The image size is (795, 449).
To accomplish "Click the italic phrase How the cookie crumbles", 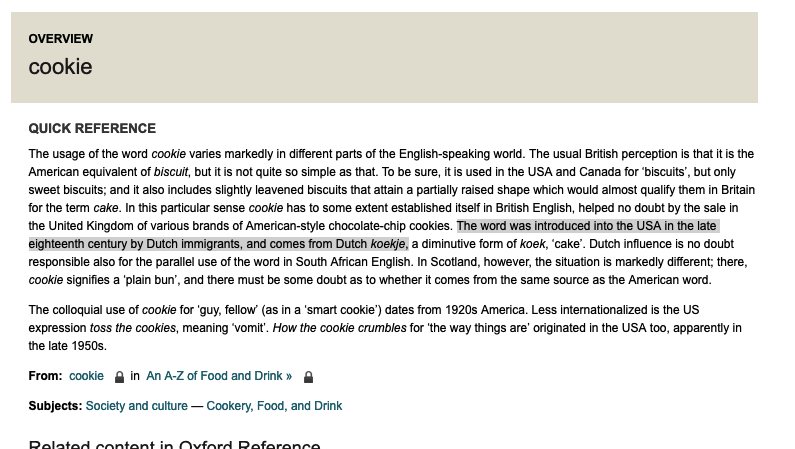I will (340, 328).
